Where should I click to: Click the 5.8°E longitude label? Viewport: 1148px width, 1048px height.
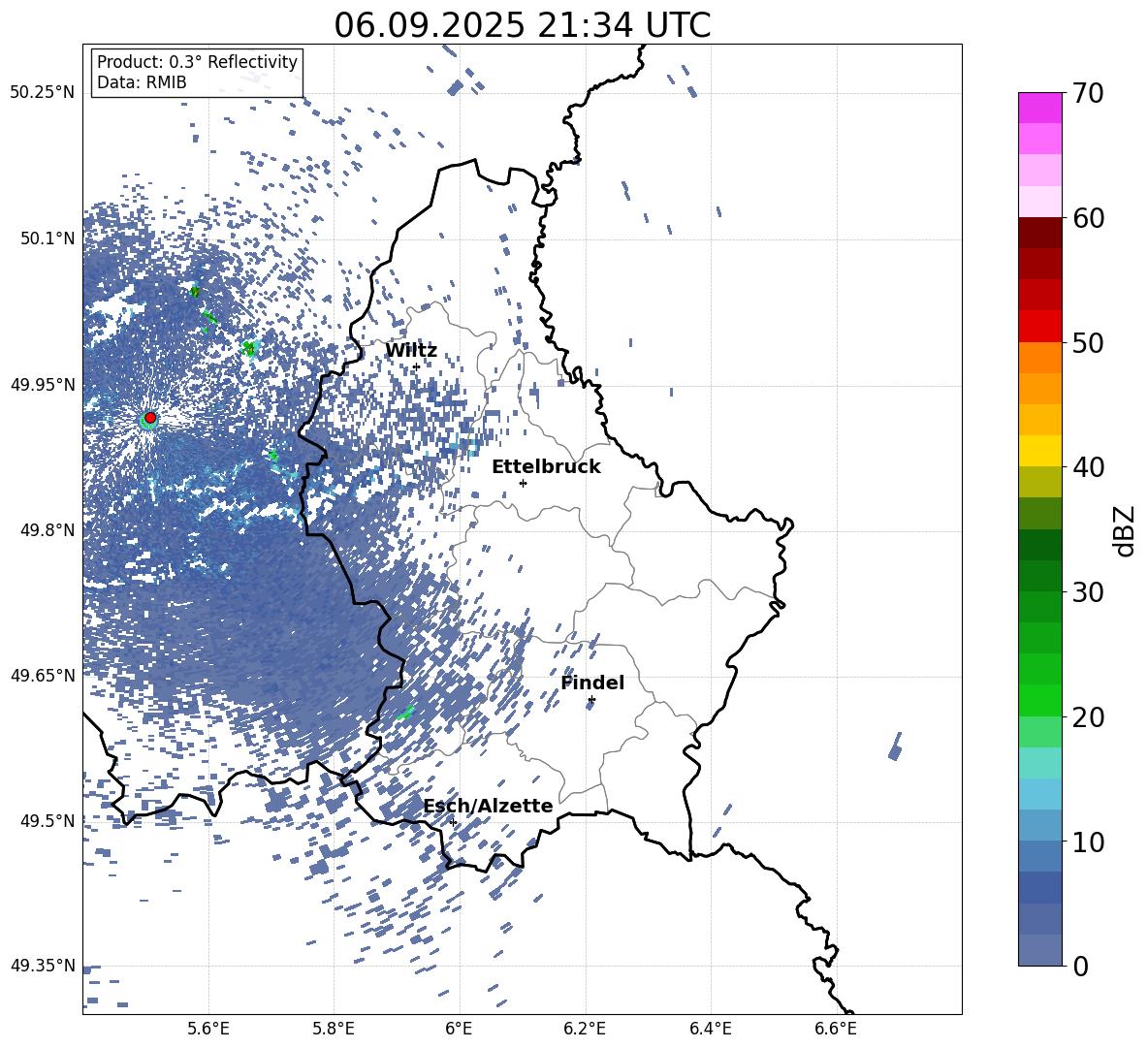click(334, 1029)
